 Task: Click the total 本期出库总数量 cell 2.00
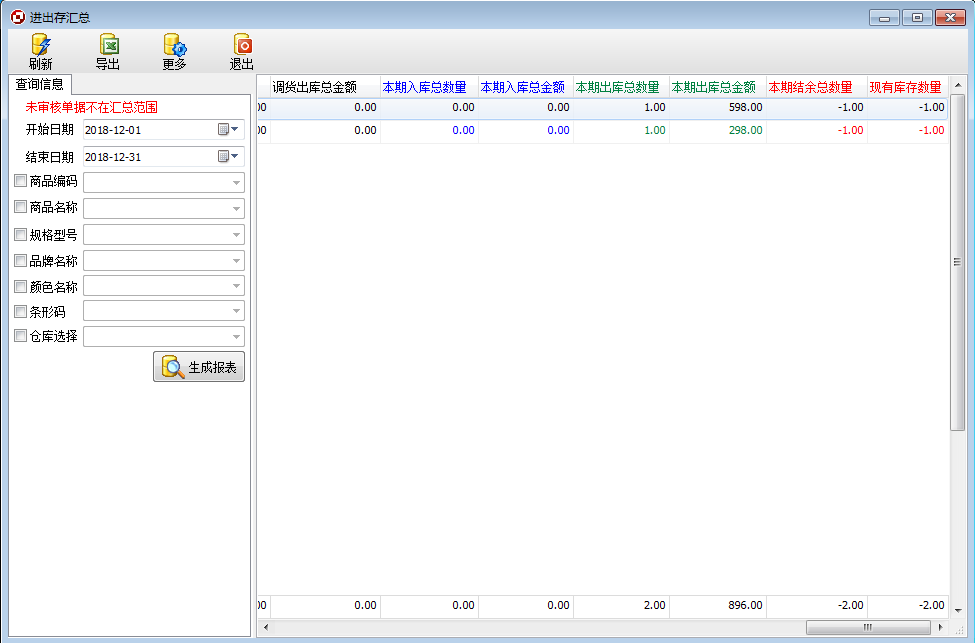[621, 605]
